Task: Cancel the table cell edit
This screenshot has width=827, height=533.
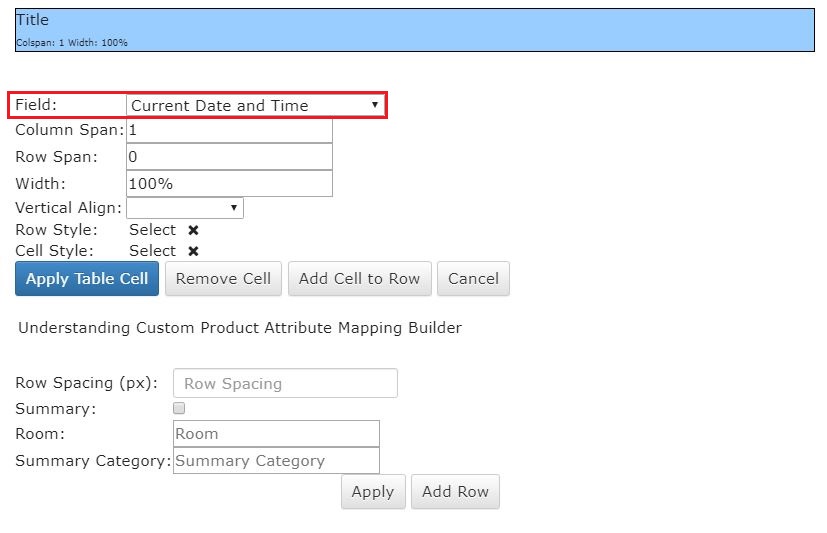Action: click(x=473, y=278)
